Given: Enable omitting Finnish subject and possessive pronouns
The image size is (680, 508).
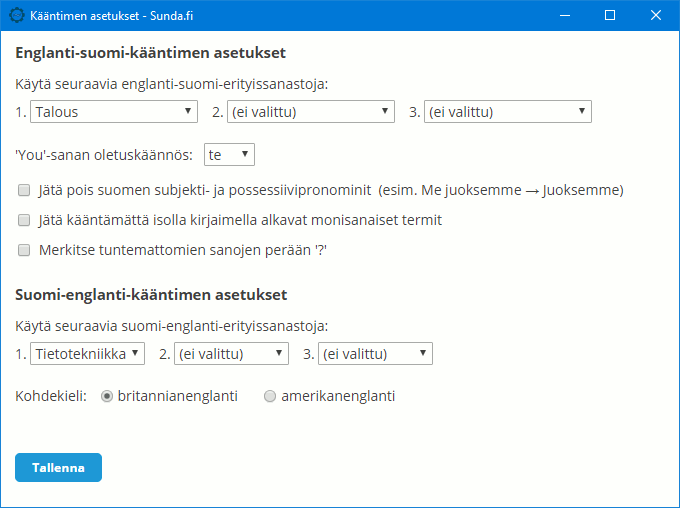Looking at the screenshot, I should pyautogui.click(x=24, y=190).
